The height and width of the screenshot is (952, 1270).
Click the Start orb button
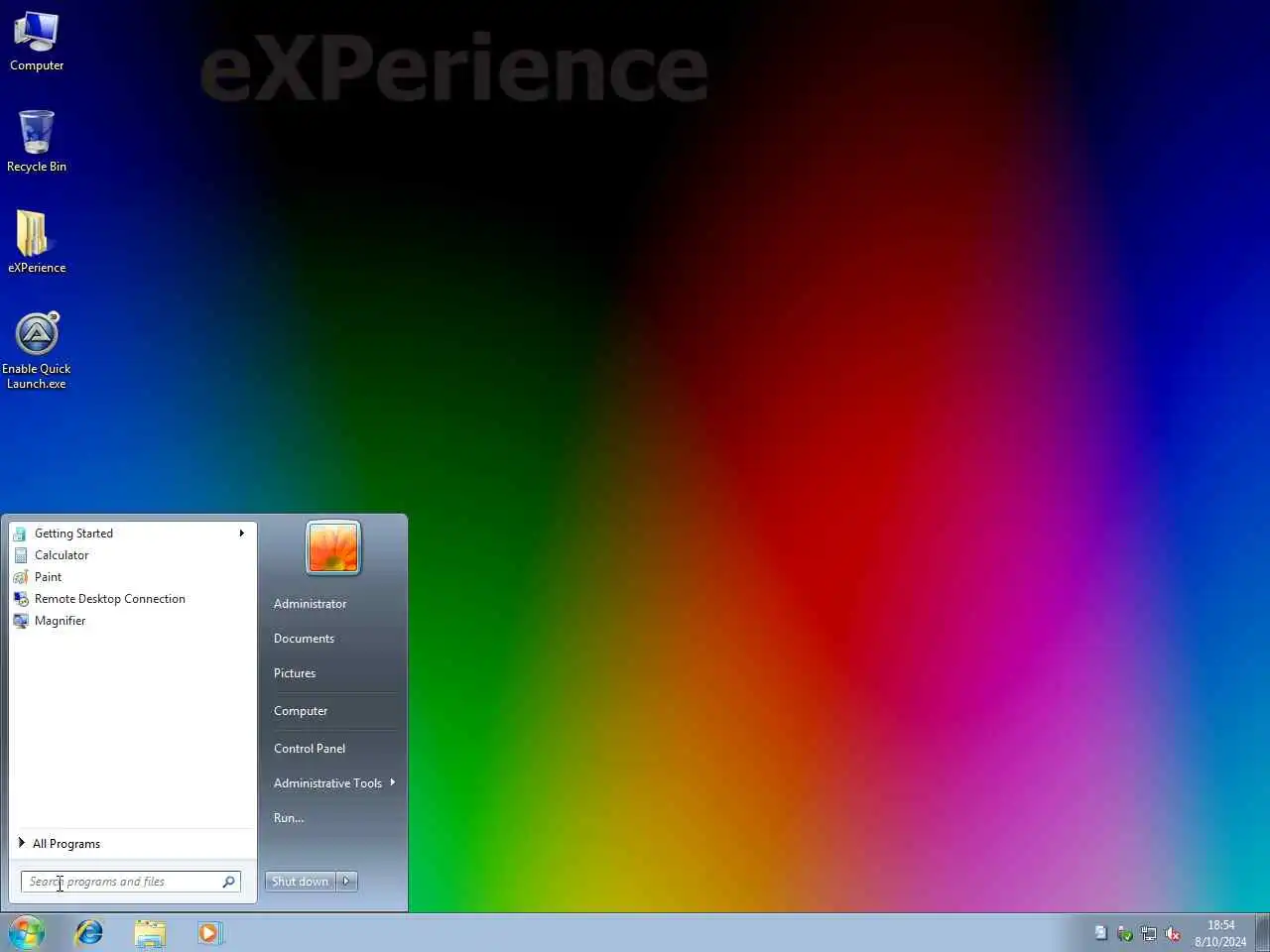(27, 933)
